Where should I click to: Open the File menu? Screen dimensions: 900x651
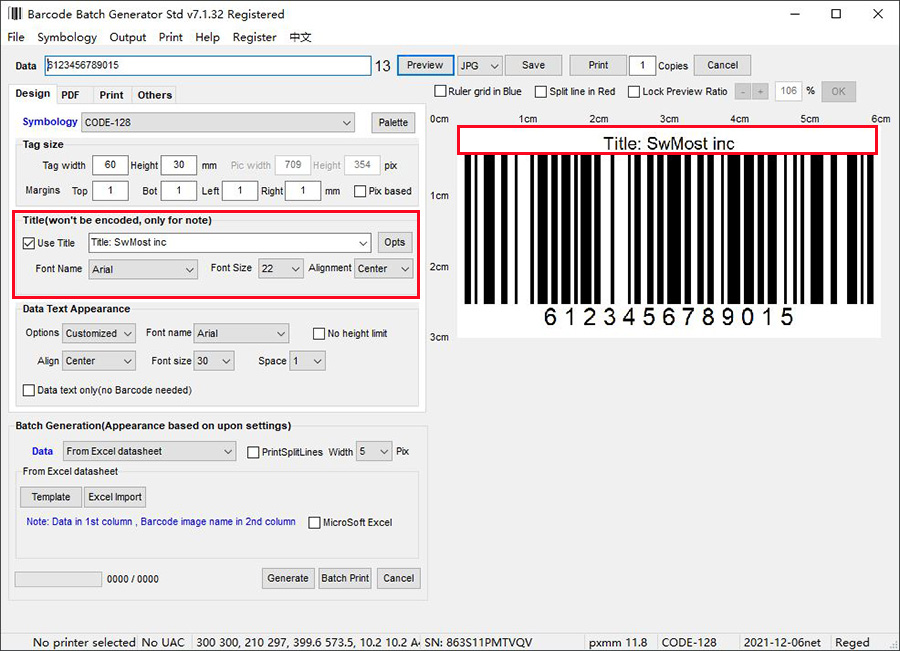coord(16,37)
